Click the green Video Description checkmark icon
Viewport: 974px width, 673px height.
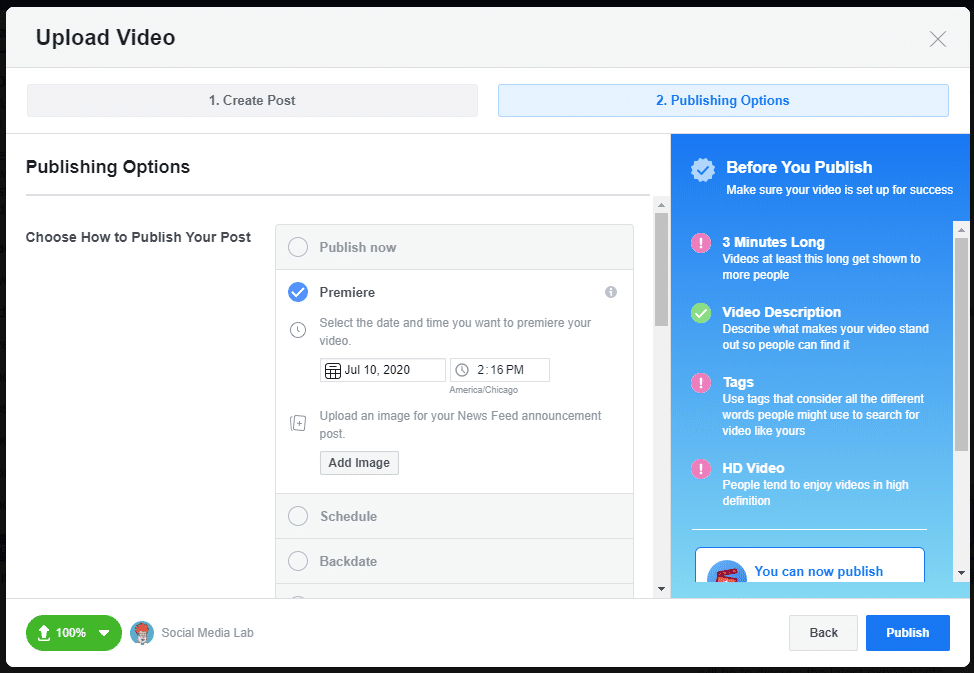click(x=701, y=313)
